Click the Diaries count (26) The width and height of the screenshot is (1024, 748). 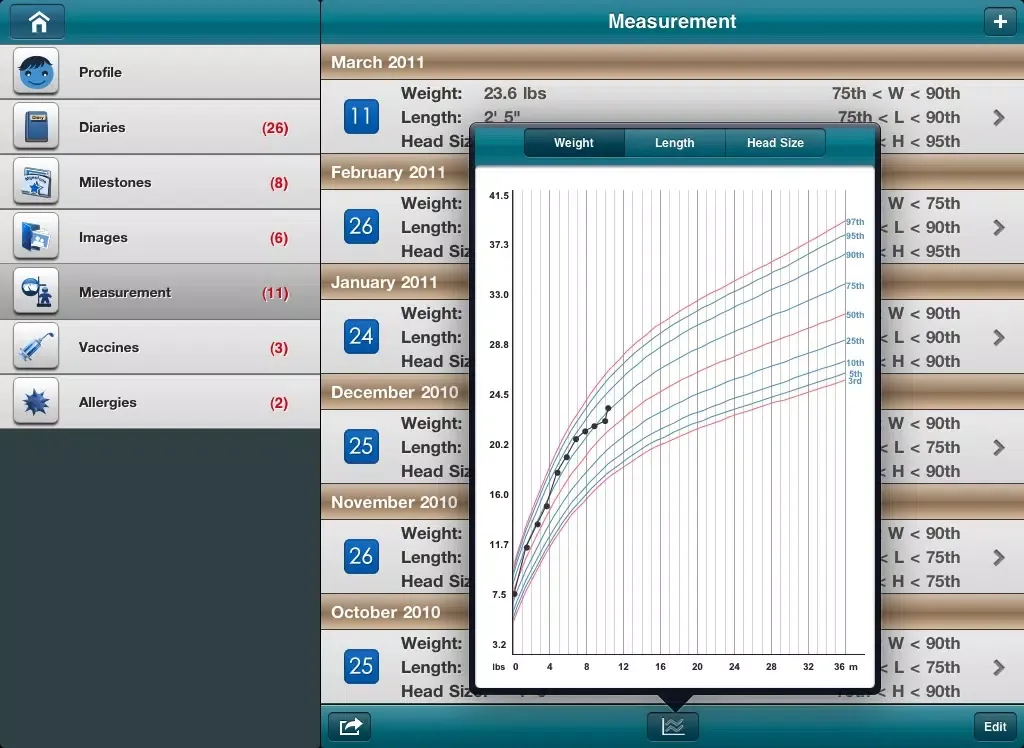click(275, 128)
